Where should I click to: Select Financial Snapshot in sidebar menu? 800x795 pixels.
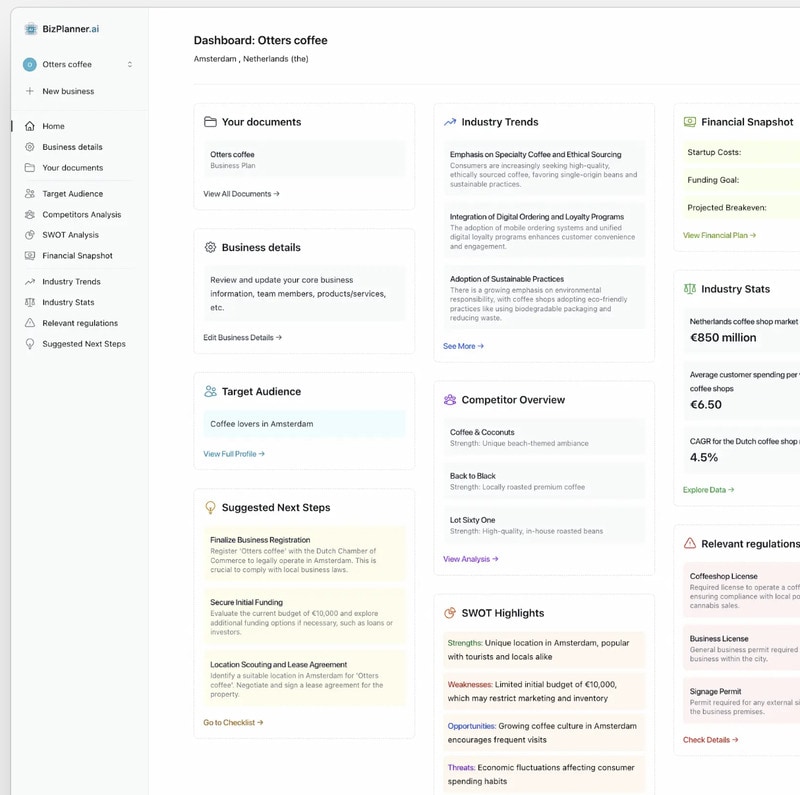pos(77,256)
